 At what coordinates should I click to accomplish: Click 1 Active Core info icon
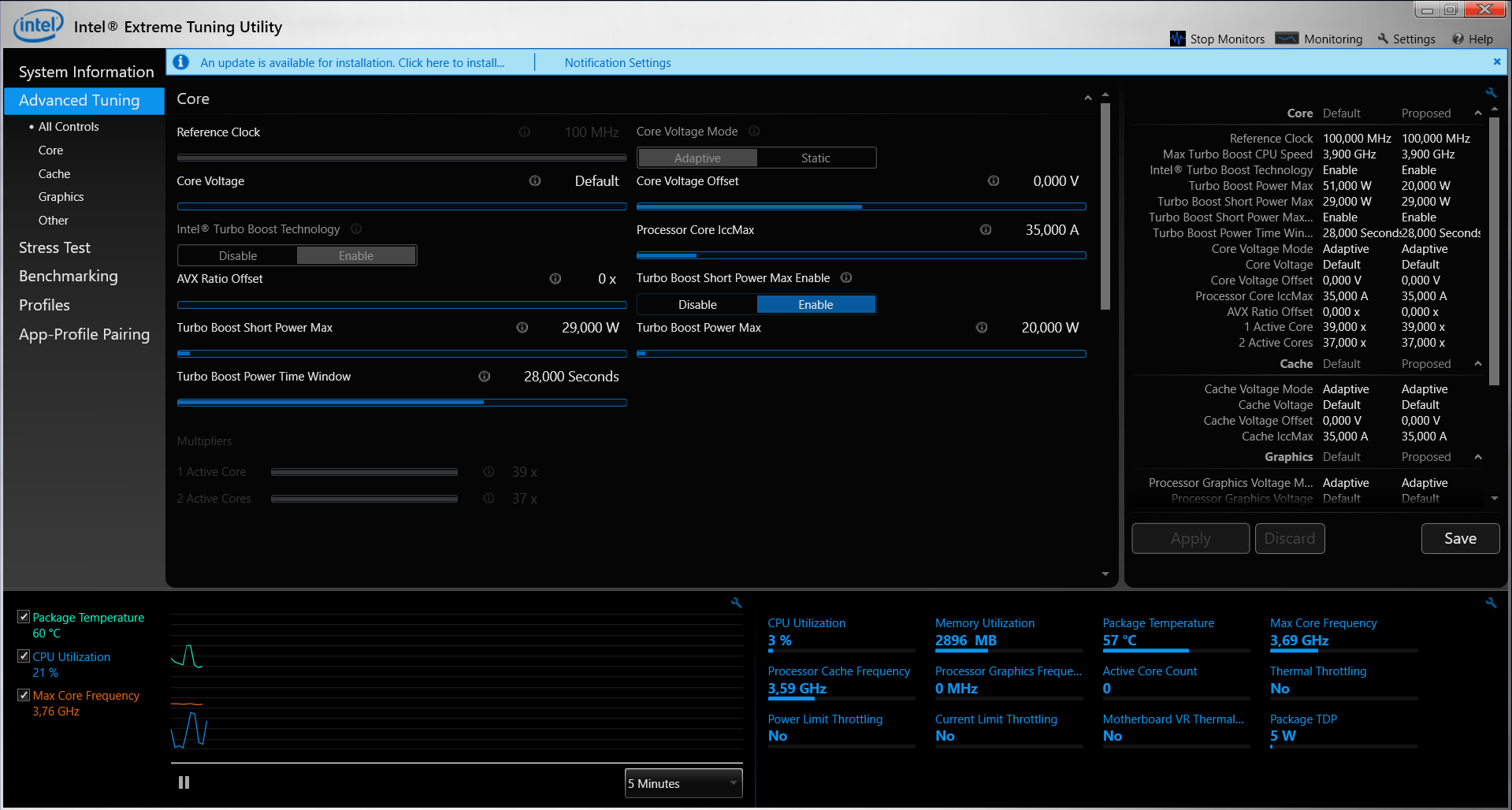point(489,471)
